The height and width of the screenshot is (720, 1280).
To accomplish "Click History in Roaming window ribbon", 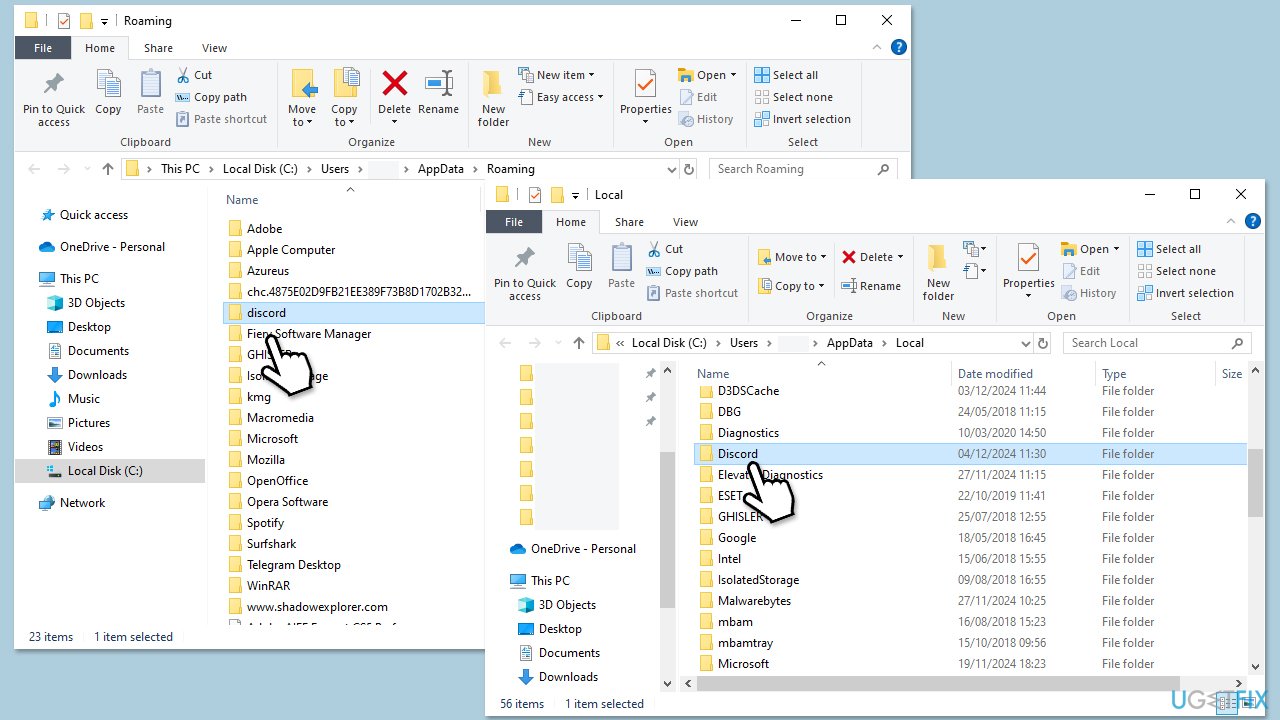I will 707,119.
